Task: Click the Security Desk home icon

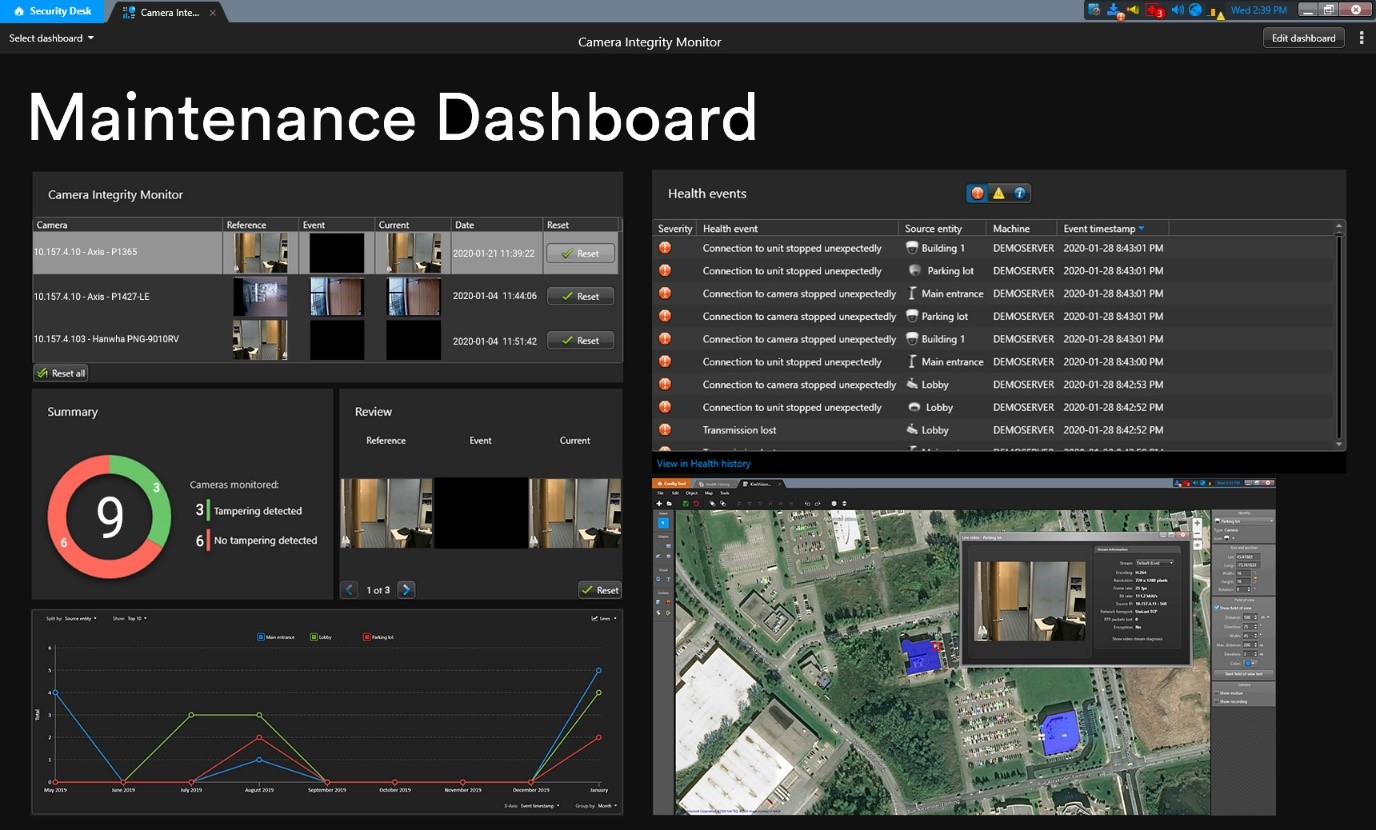Action: point(18,11)
